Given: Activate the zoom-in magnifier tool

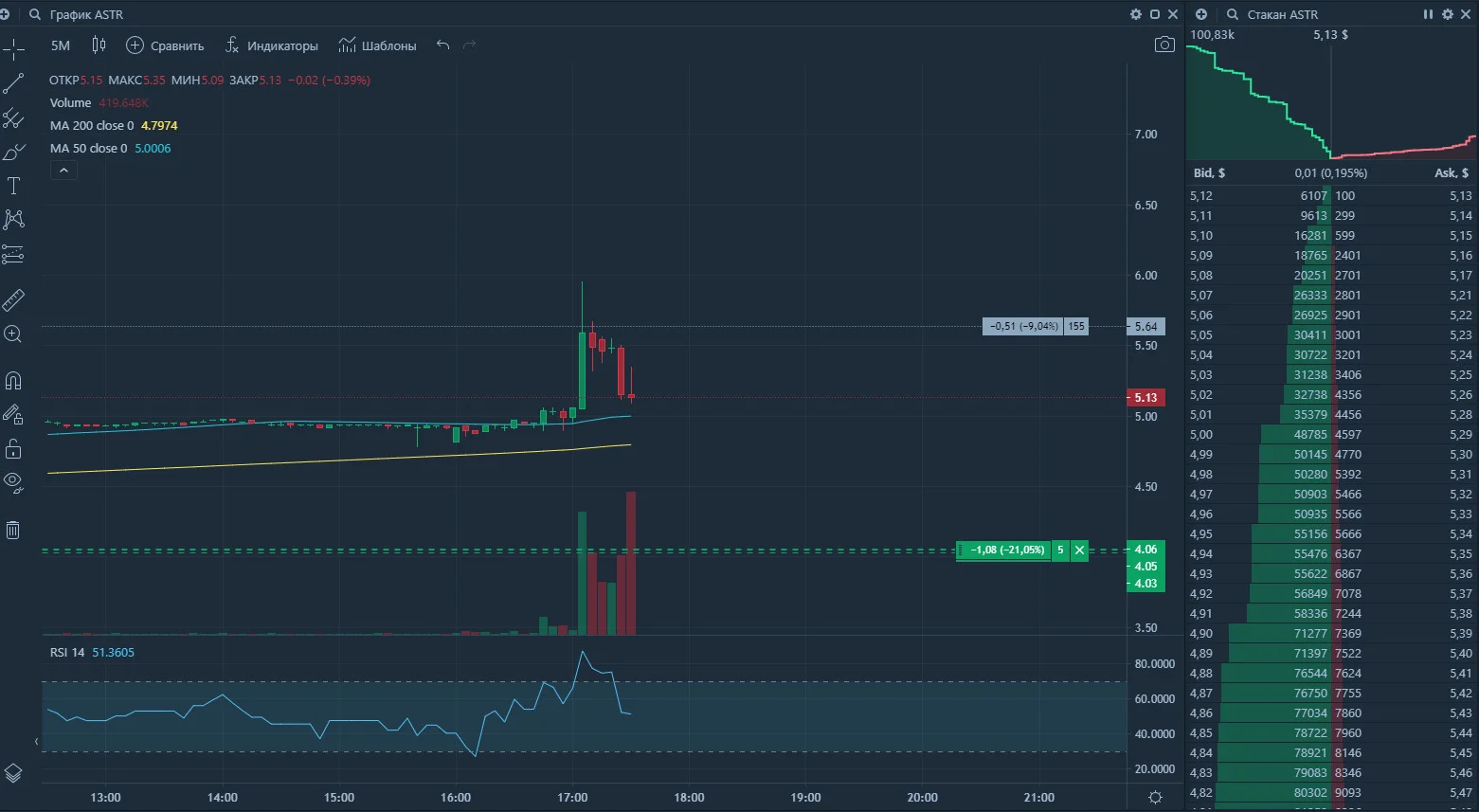Looking at the screenshot, I should click(13, 334).
